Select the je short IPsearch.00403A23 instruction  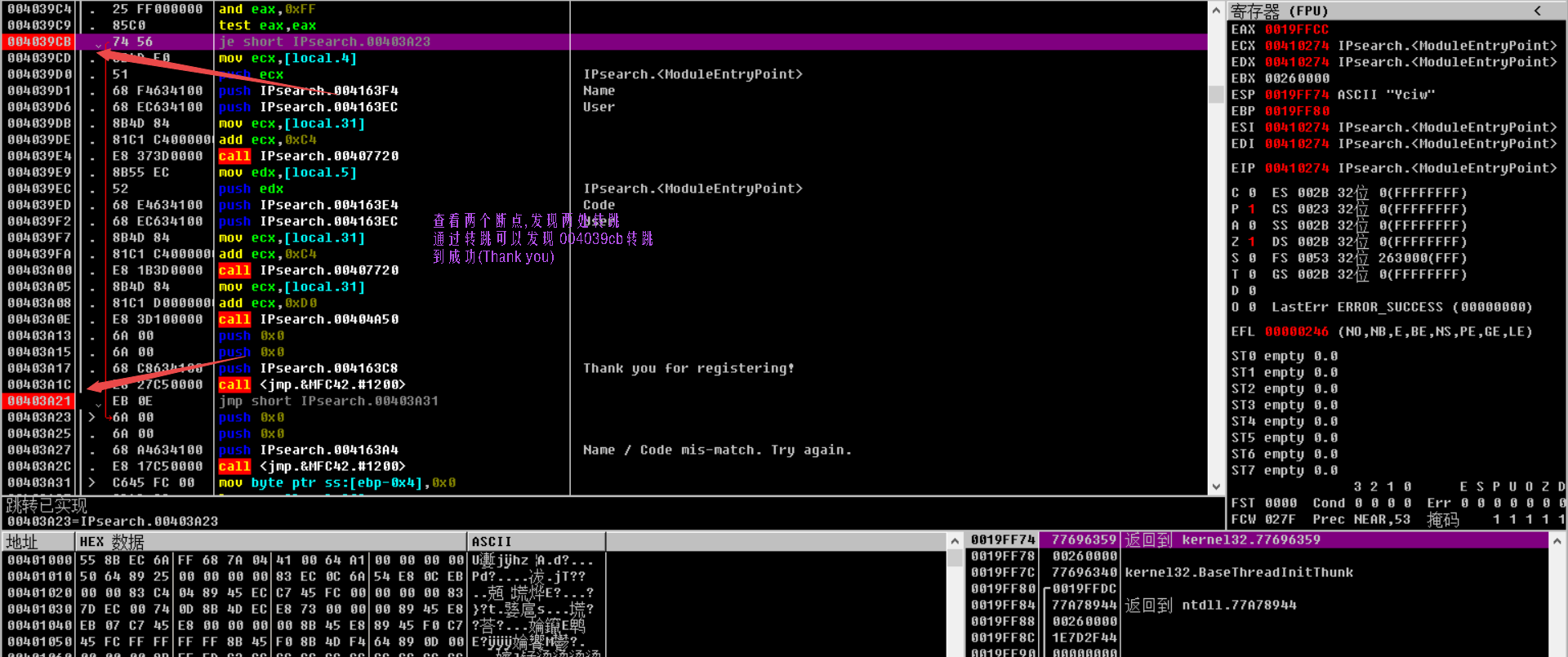tap(324, 42)
